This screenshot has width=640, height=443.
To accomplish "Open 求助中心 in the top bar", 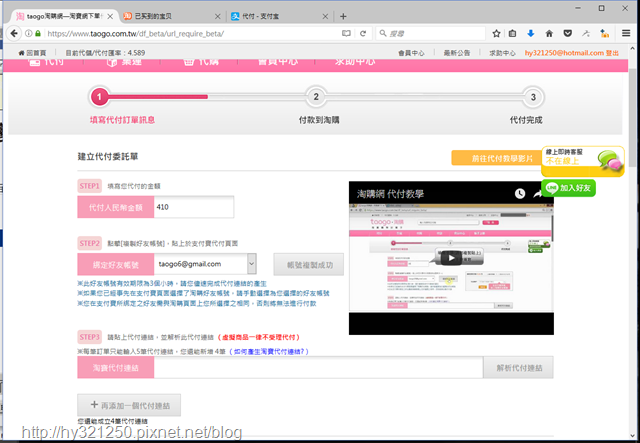I will 502,53.
